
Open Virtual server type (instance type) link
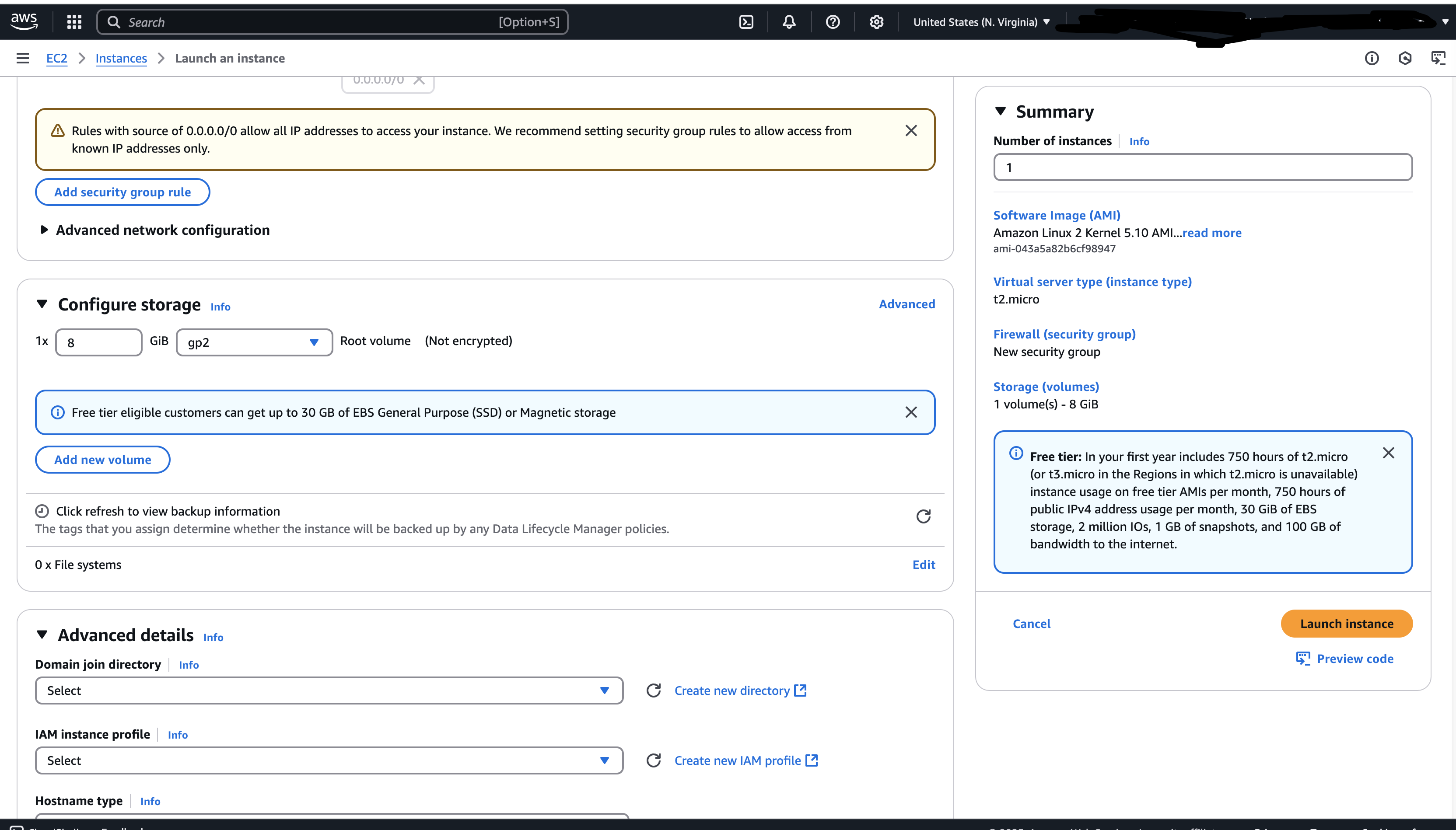[x=1092, y=282]
